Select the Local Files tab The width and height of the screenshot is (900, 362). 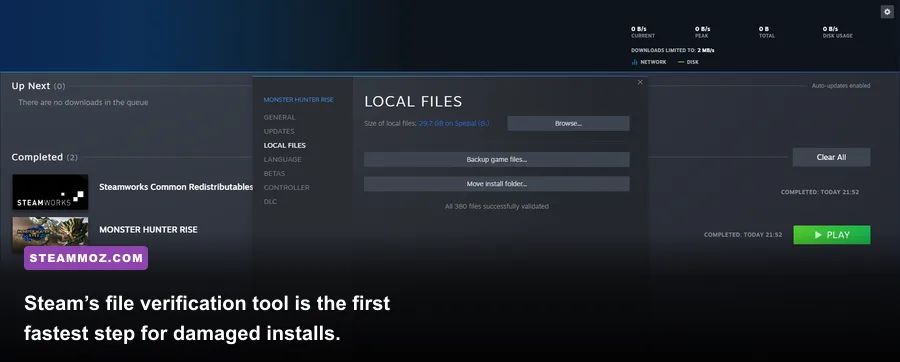click(285, 145)
